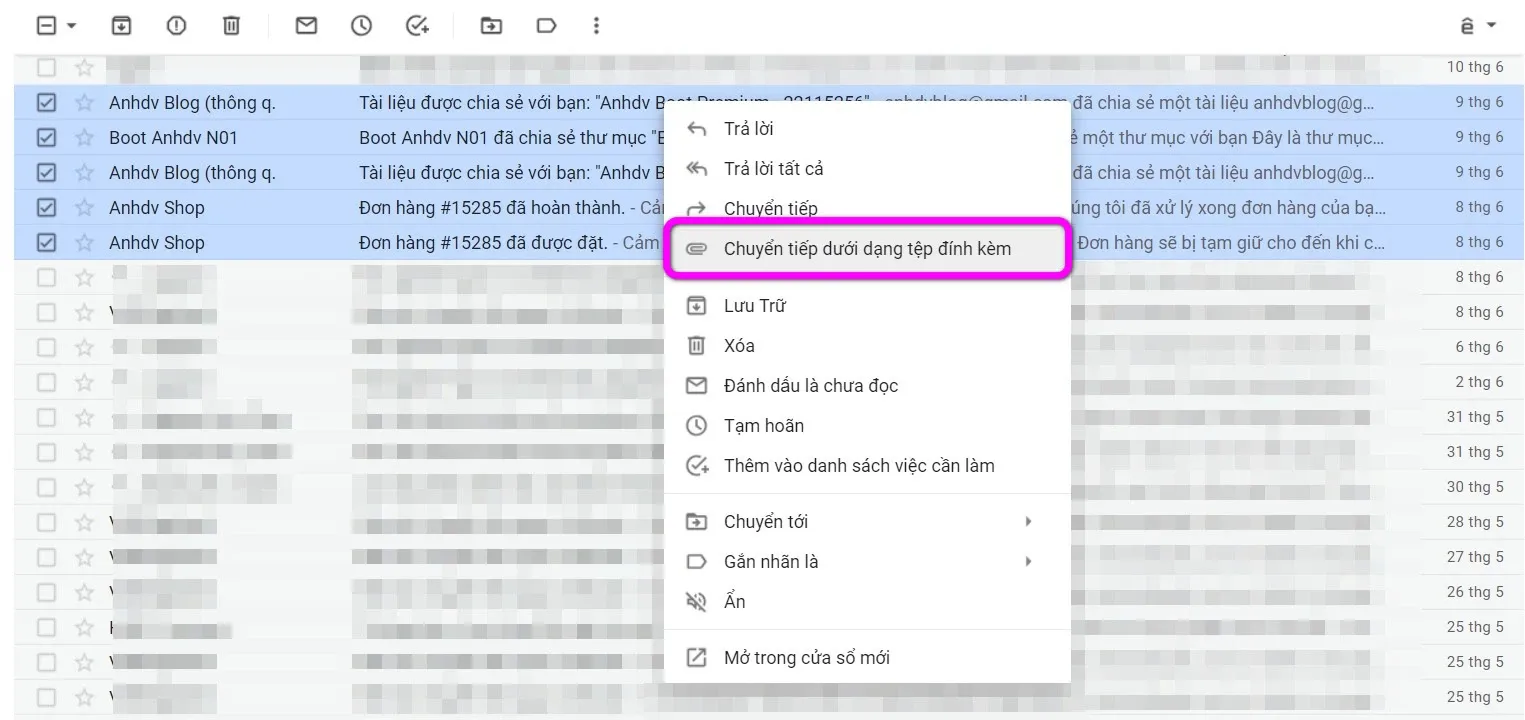Select 'Mở trong cửa sổ mới' in the context menu

tap(867, 658)
